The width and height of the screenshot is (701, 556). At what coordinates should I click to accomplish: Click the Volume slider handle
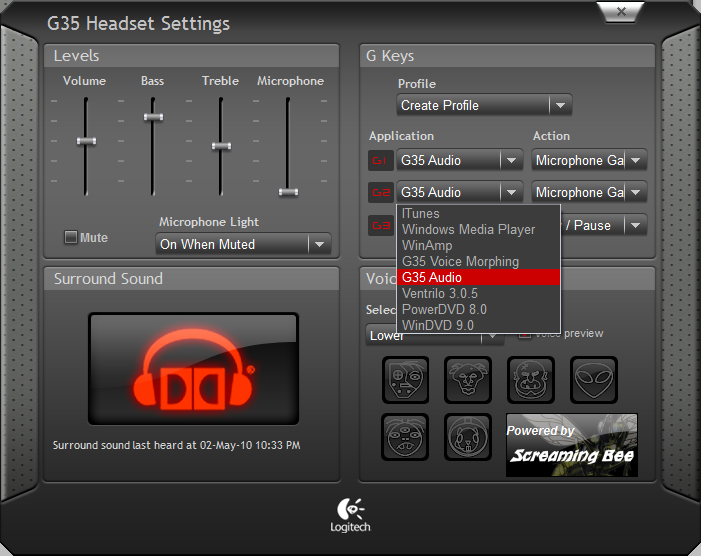tap(86, 141)
